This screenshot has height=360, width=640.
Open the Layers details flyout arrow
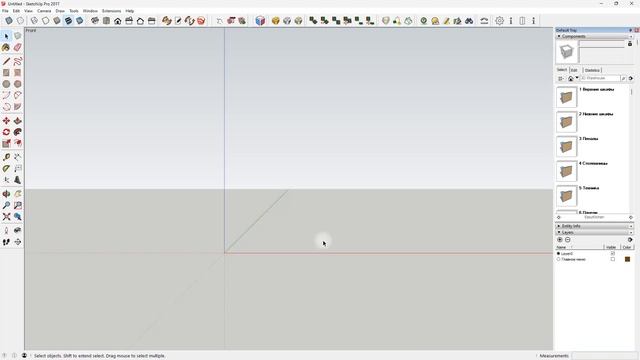click(x=630, y=240)
